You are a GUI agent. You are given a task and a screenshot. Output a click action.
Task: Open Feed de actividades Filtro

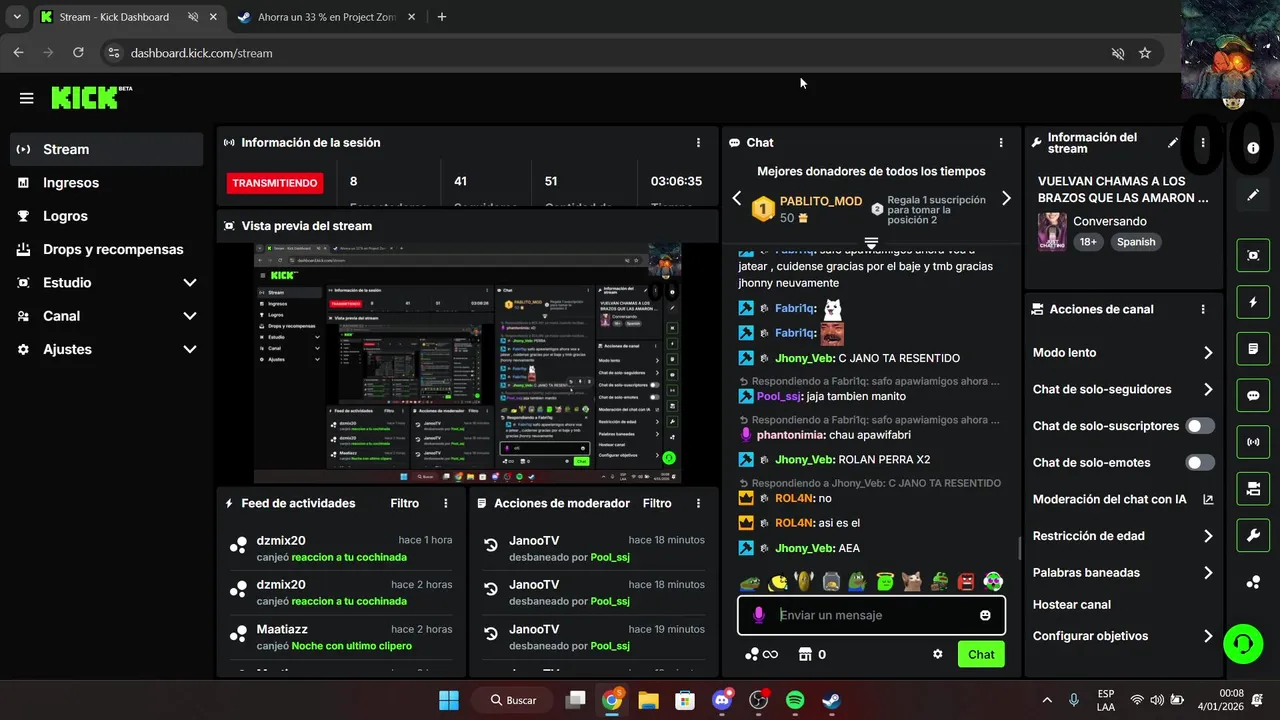[405, 504]
